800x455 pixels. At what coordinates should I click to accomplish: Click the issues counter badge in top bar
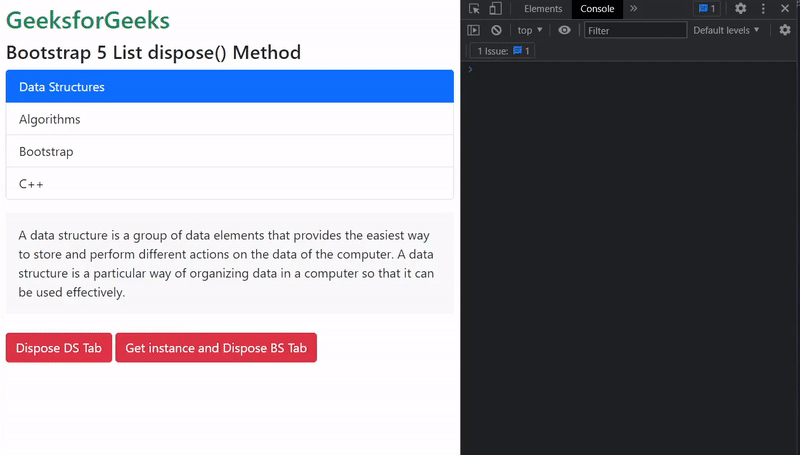[707, 9]
